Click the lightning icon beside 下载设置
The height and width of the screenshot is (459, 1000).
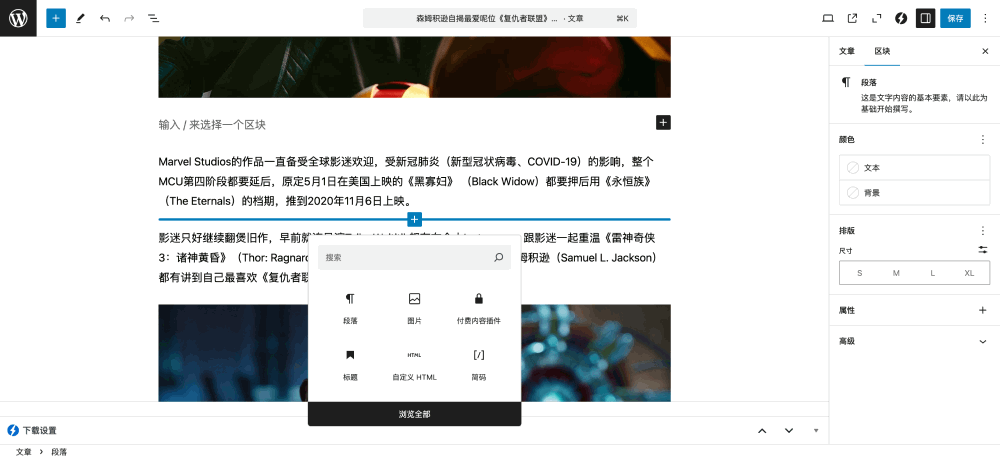[12, 430]
